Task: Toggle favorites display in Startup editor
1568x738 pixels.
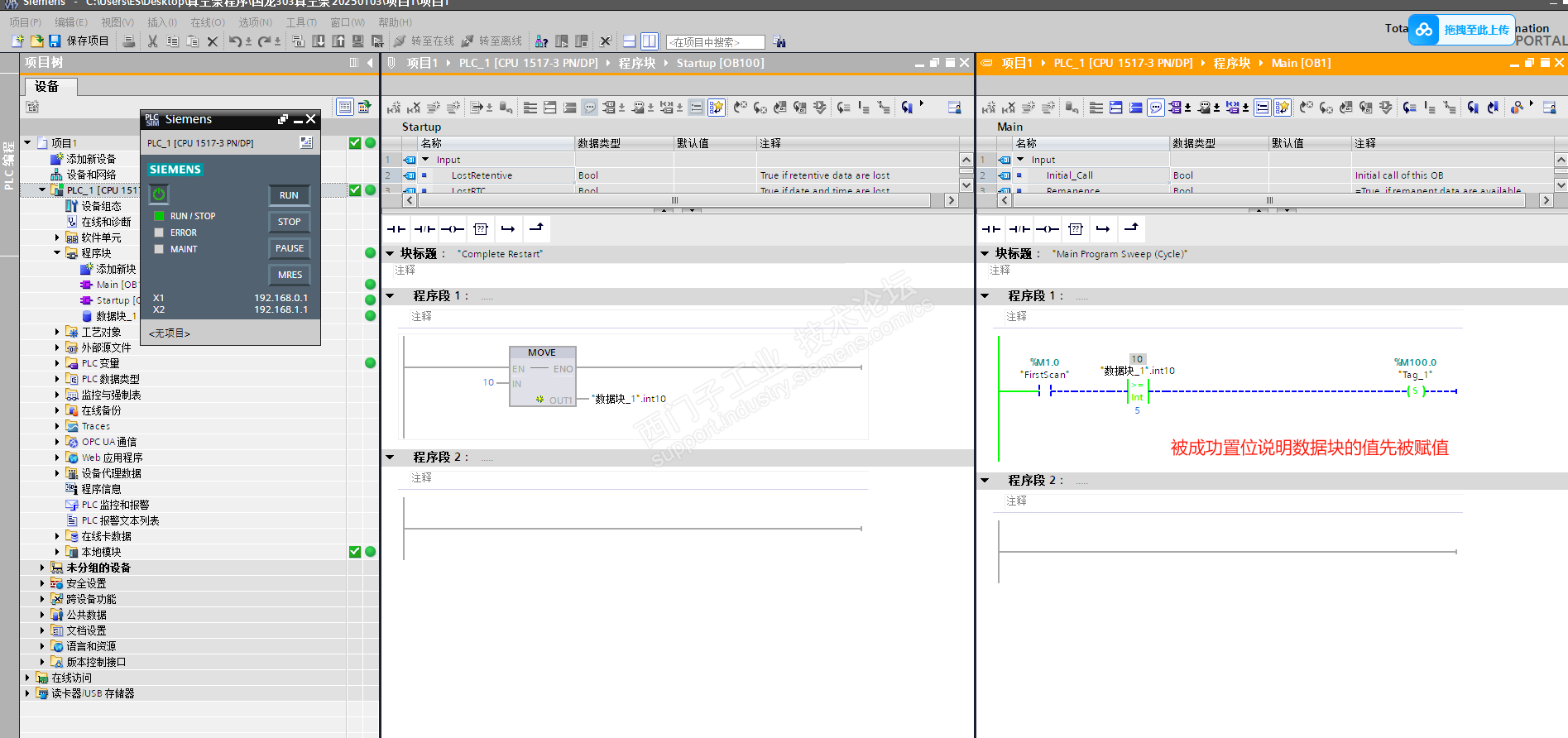Action: [x=717, y=108]
